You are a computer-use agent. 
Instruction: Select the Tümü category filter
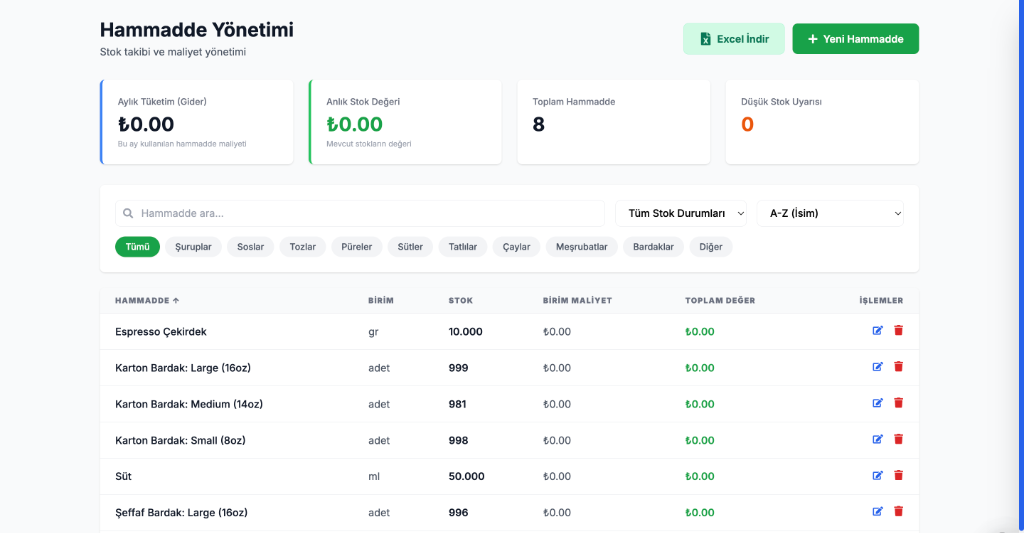pyautogui.click(x=137, y=247)
